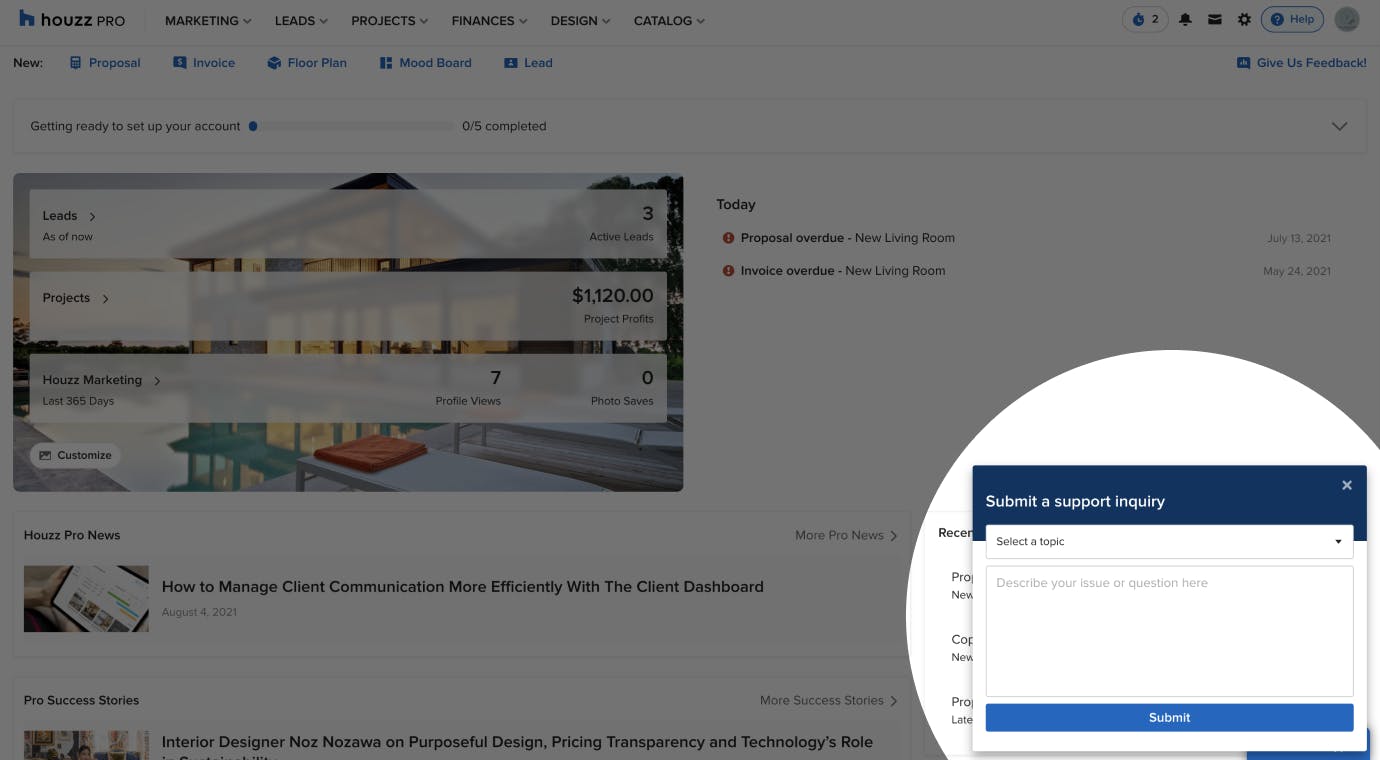Click the Floor Plan cube icon

coord(274,62)
